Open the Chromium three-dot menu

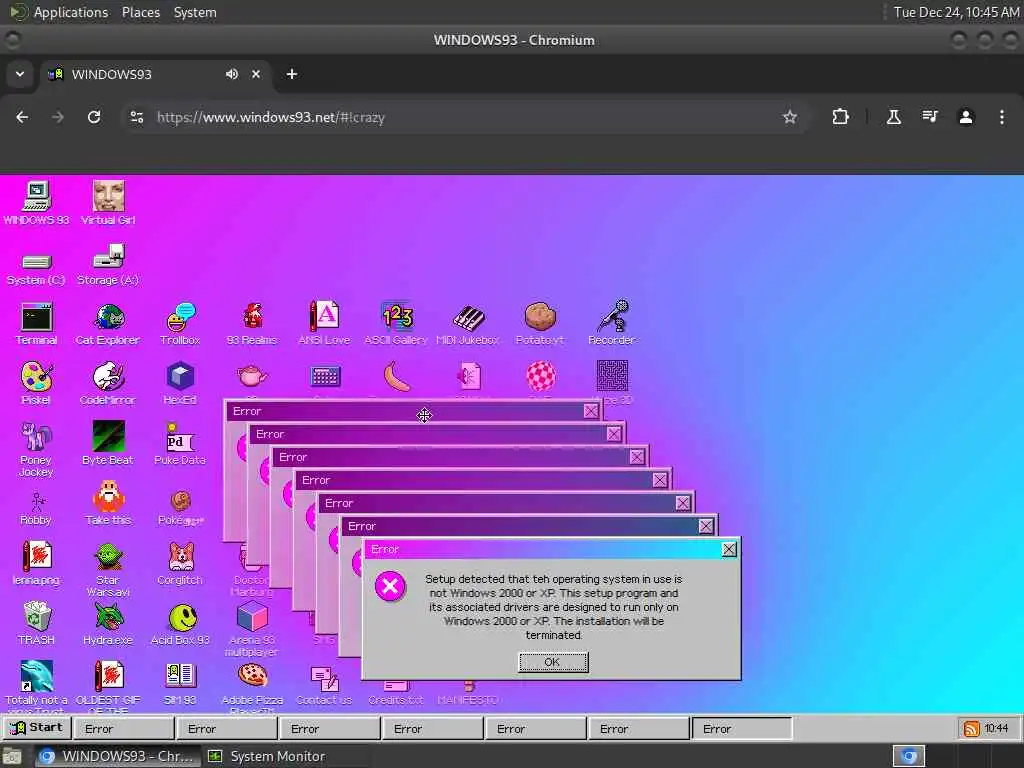tap(1002, 117)
